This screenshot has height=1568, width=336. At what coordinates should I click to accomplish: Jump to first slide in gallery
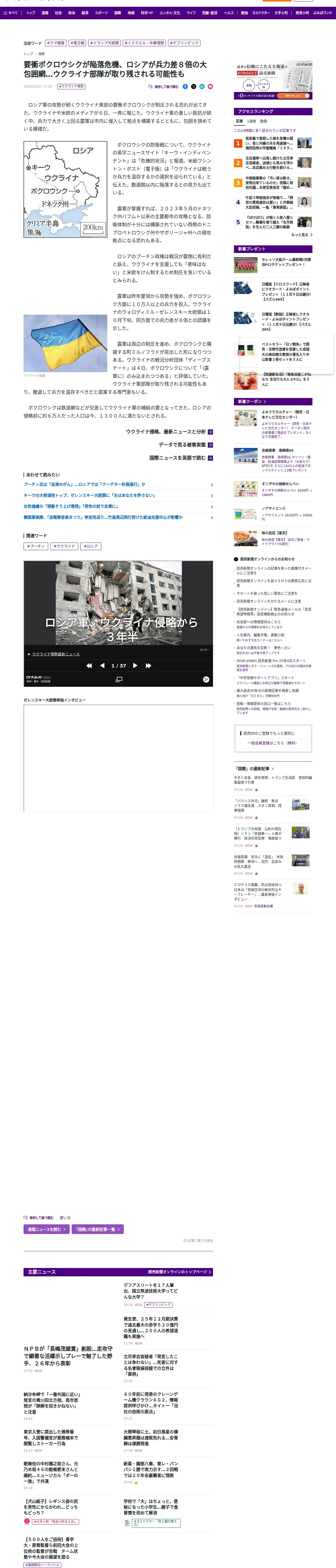pos(89,665)
